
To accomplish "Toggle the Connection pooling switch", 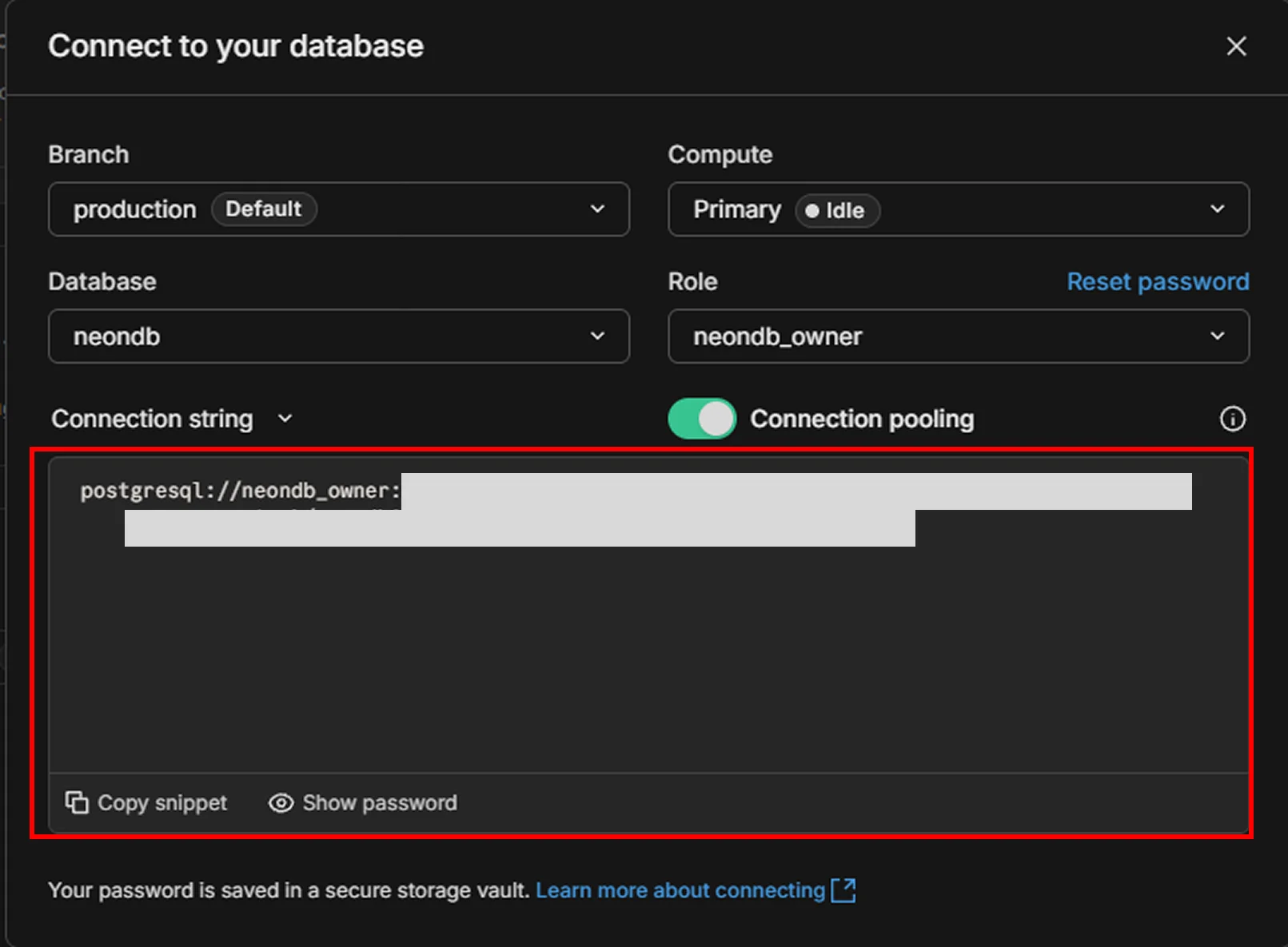I will (702, 419).
